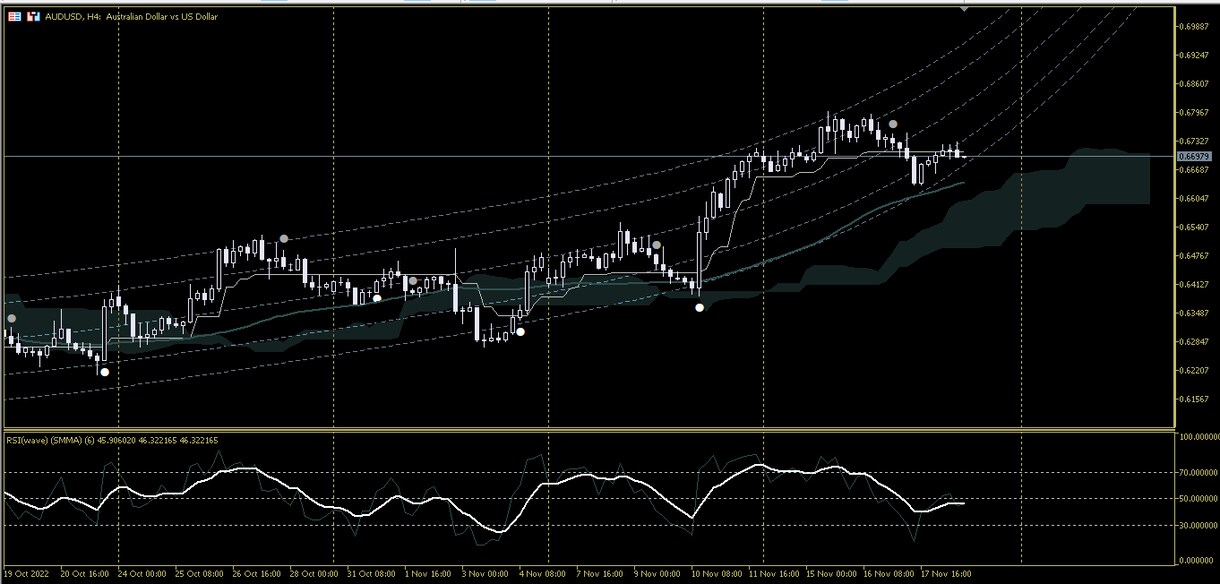Click the RSI scale value 30.000000
Image resolution: width=1220 pixels, height=584 pixels.
(x=1198, y=523)
